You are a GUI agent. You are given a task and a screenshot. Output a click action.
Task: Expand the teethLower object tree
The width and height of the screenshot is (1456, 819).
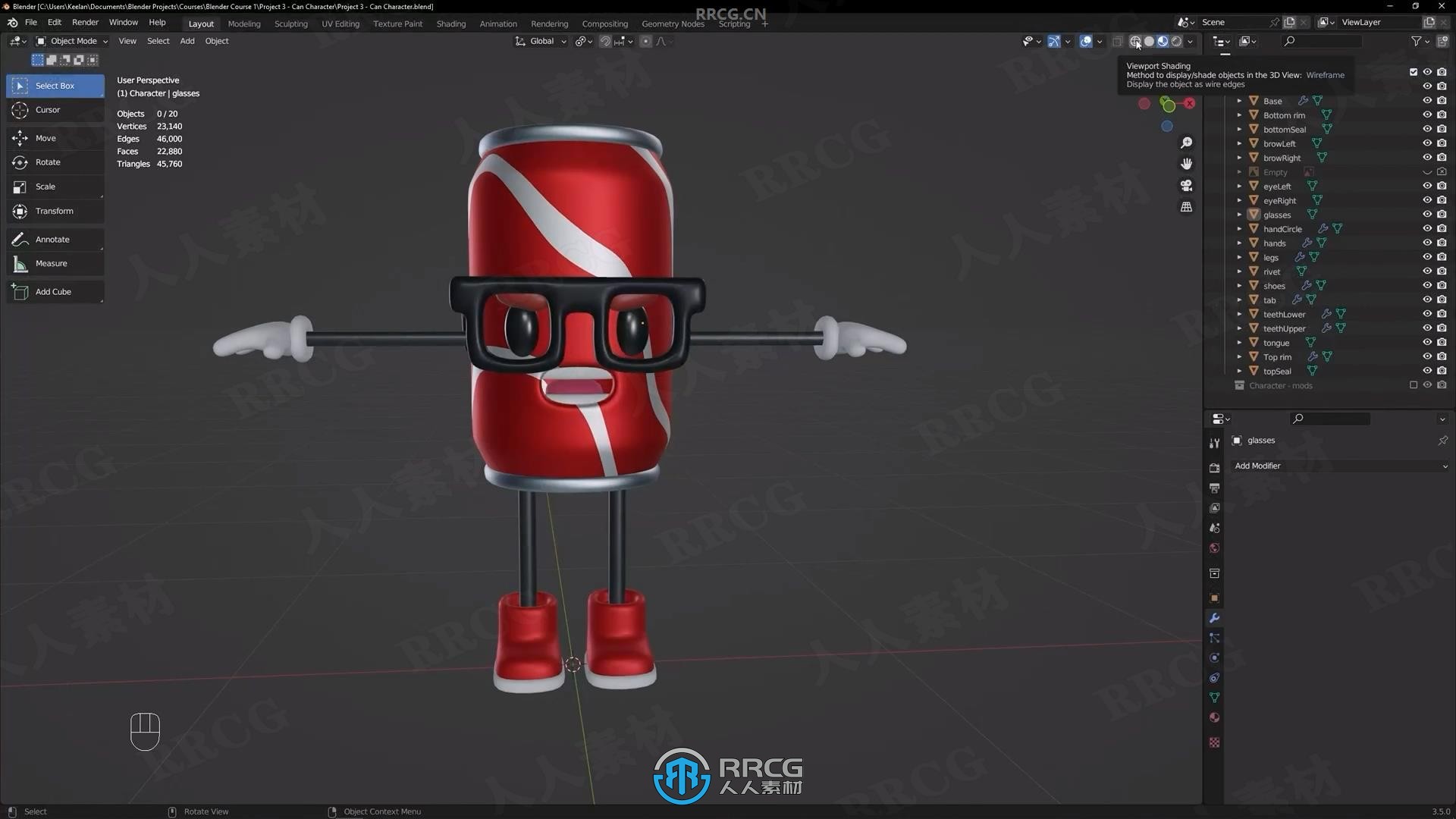(1240, 313)
